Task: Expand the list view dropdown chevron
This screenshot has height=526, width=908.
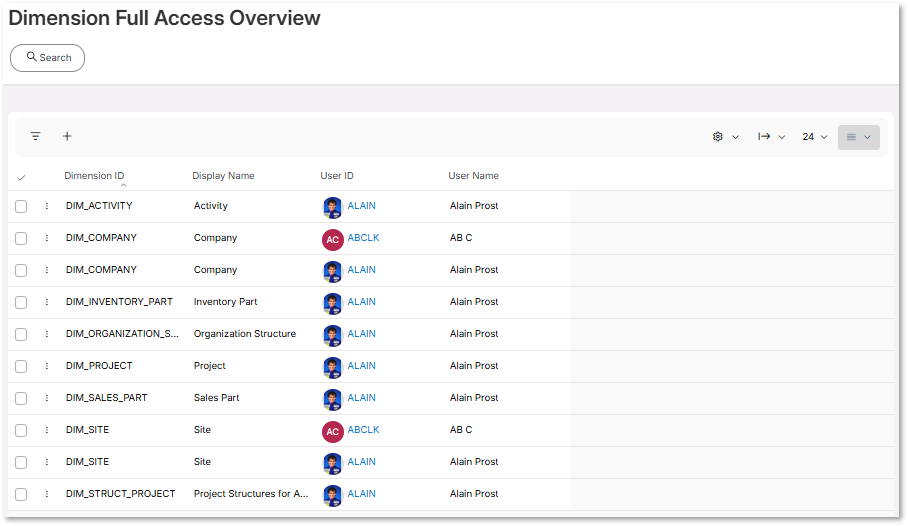Action: (867, 137)
